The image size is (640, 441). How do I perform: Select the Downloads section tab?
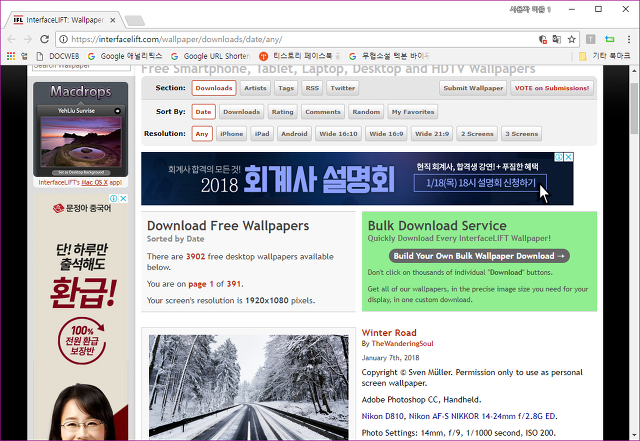[214, 88]
